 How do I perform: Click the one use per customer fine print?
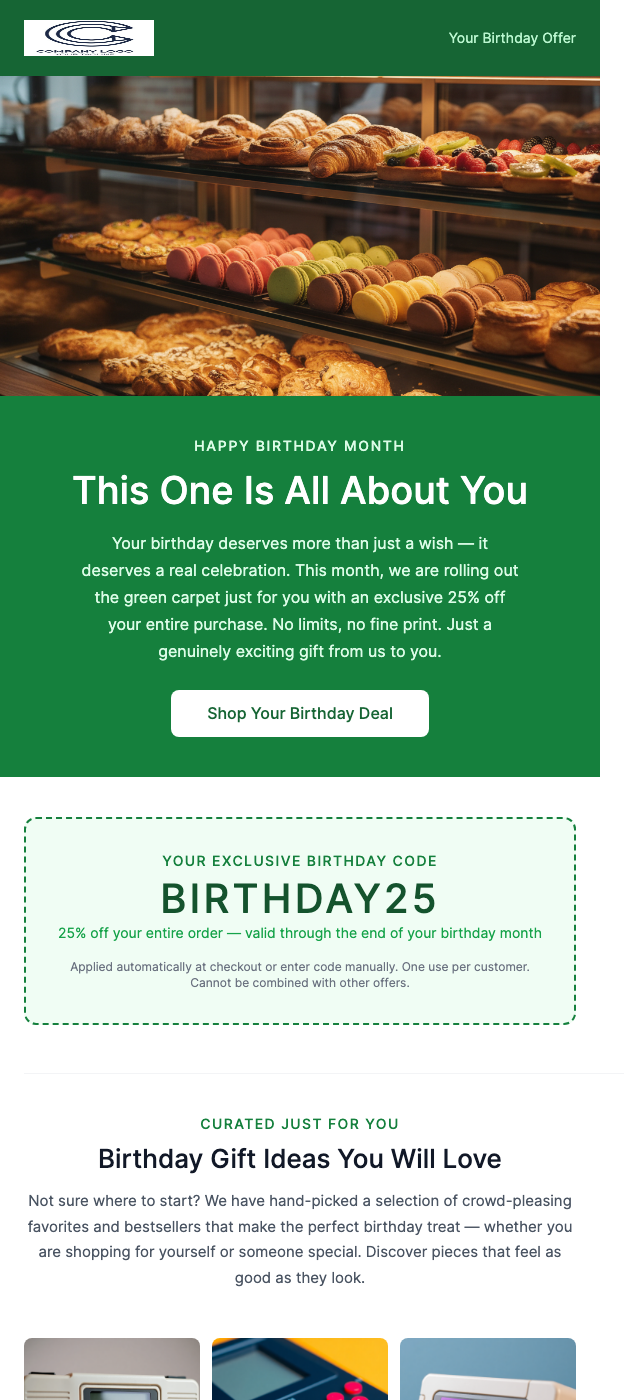coord(299,975)
